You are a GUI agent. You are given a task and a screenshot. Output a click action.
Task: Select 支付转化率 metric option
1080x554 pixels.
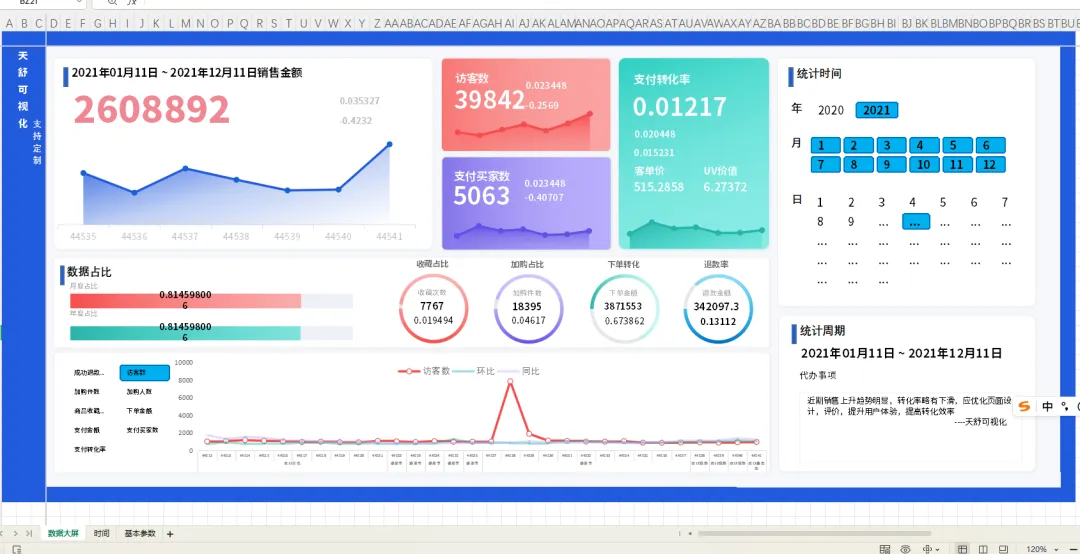[x=90, y=449]
